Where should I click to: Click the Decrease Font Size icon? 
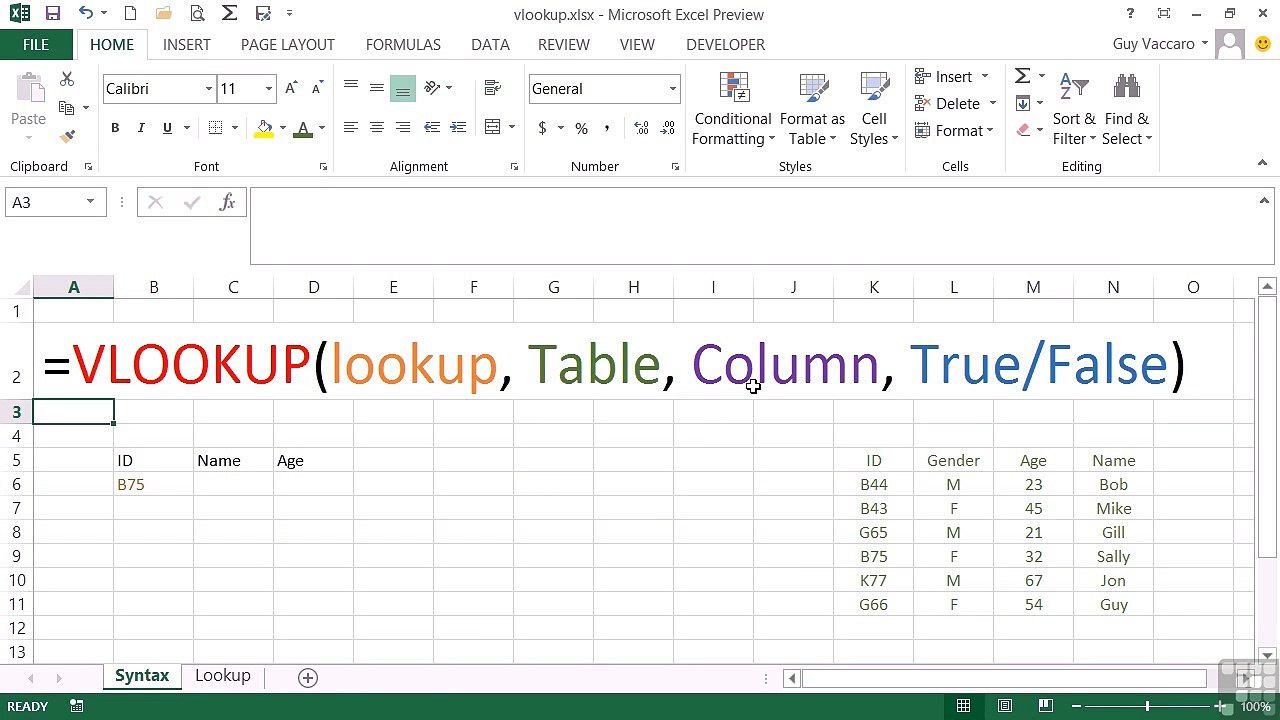(x=317, y=88)
